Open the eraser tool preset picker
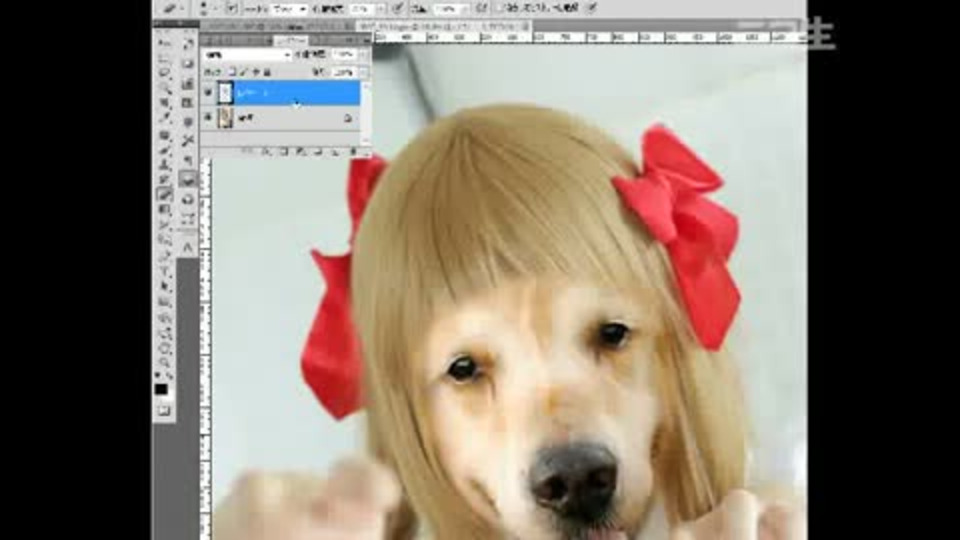 [x=174, y=8]
